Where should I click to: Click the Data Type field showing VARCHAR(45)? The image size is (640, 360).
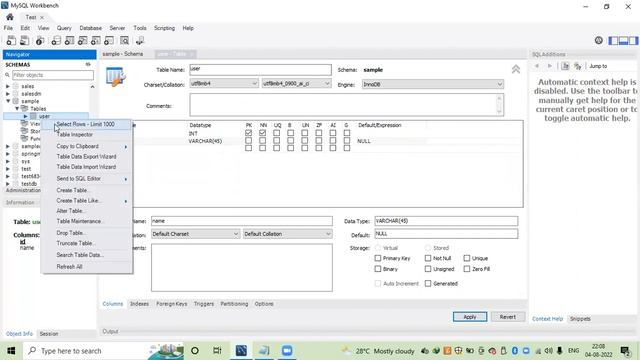(446, 221)
